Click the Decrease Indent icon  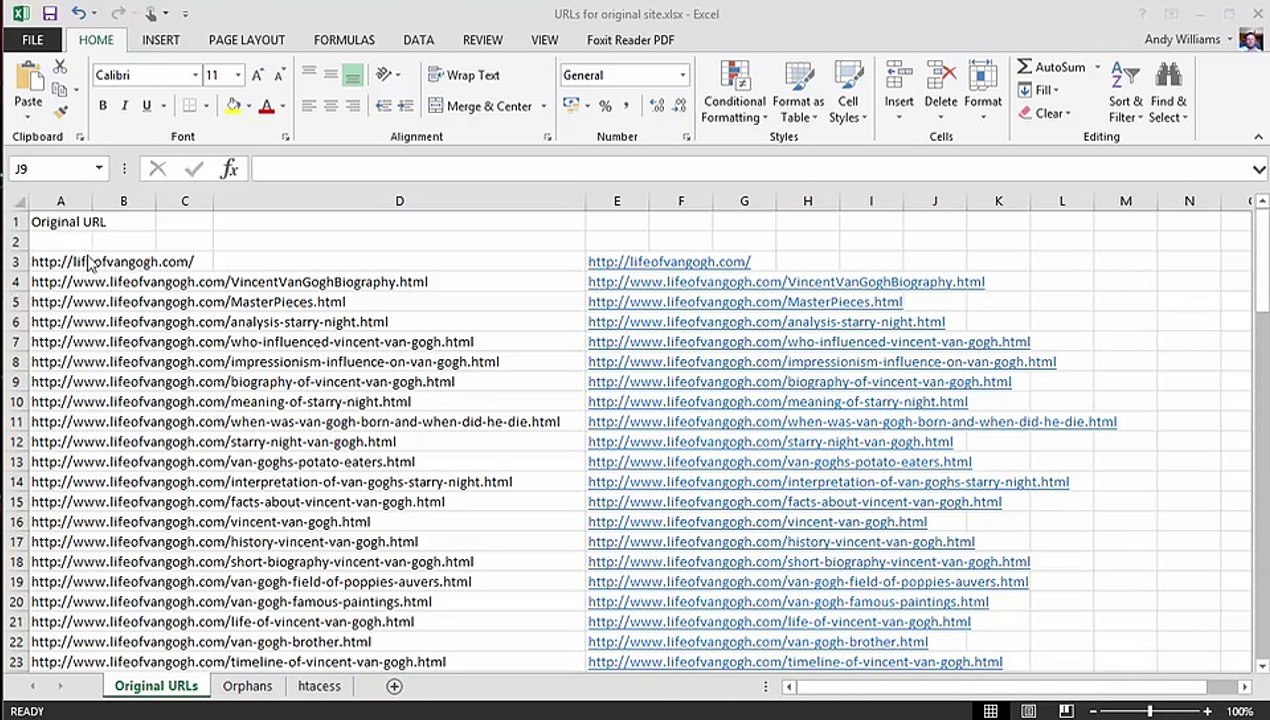pos(383,106)
